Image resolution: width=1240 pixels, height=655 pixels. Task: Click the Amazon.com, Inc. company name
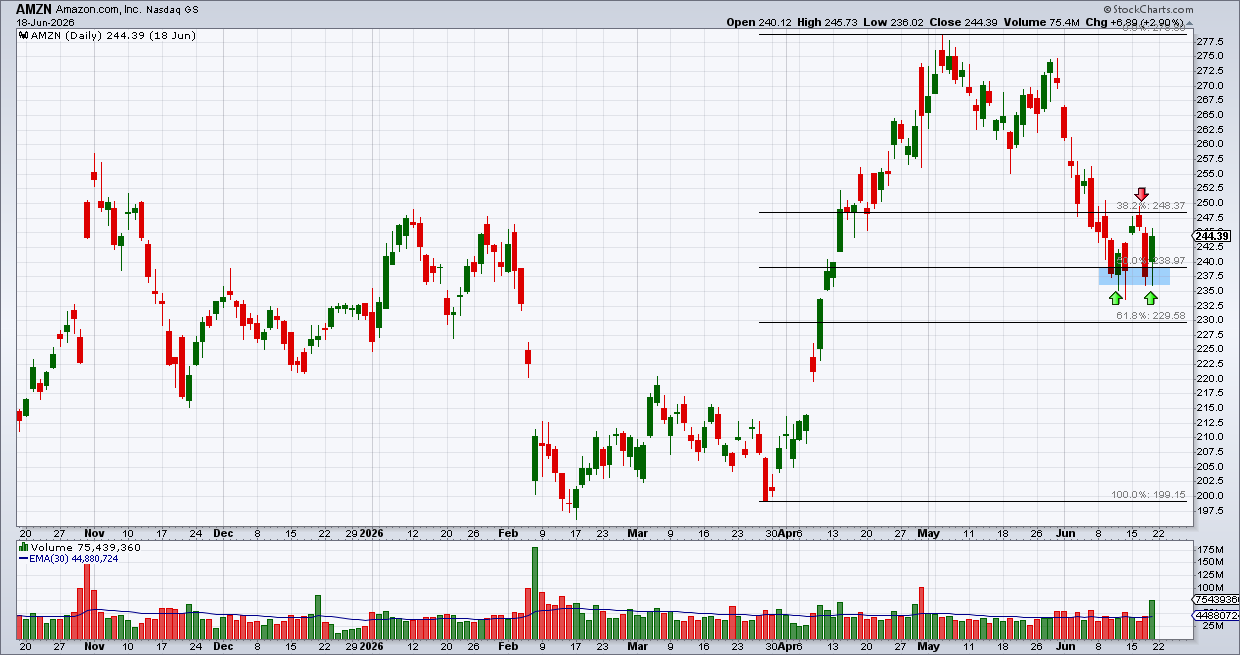click(x=98, y=8)
